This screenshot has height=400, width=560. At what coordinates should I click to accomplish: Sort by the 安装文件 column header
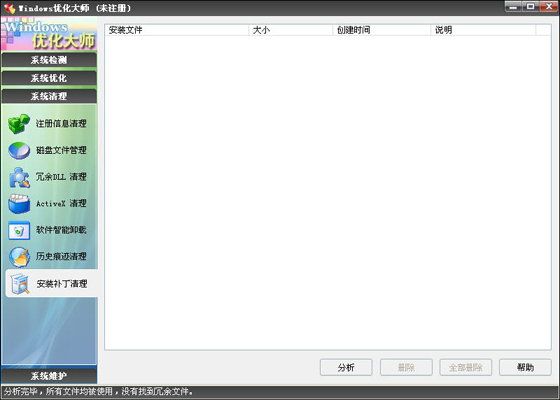[x=177, y=30]
